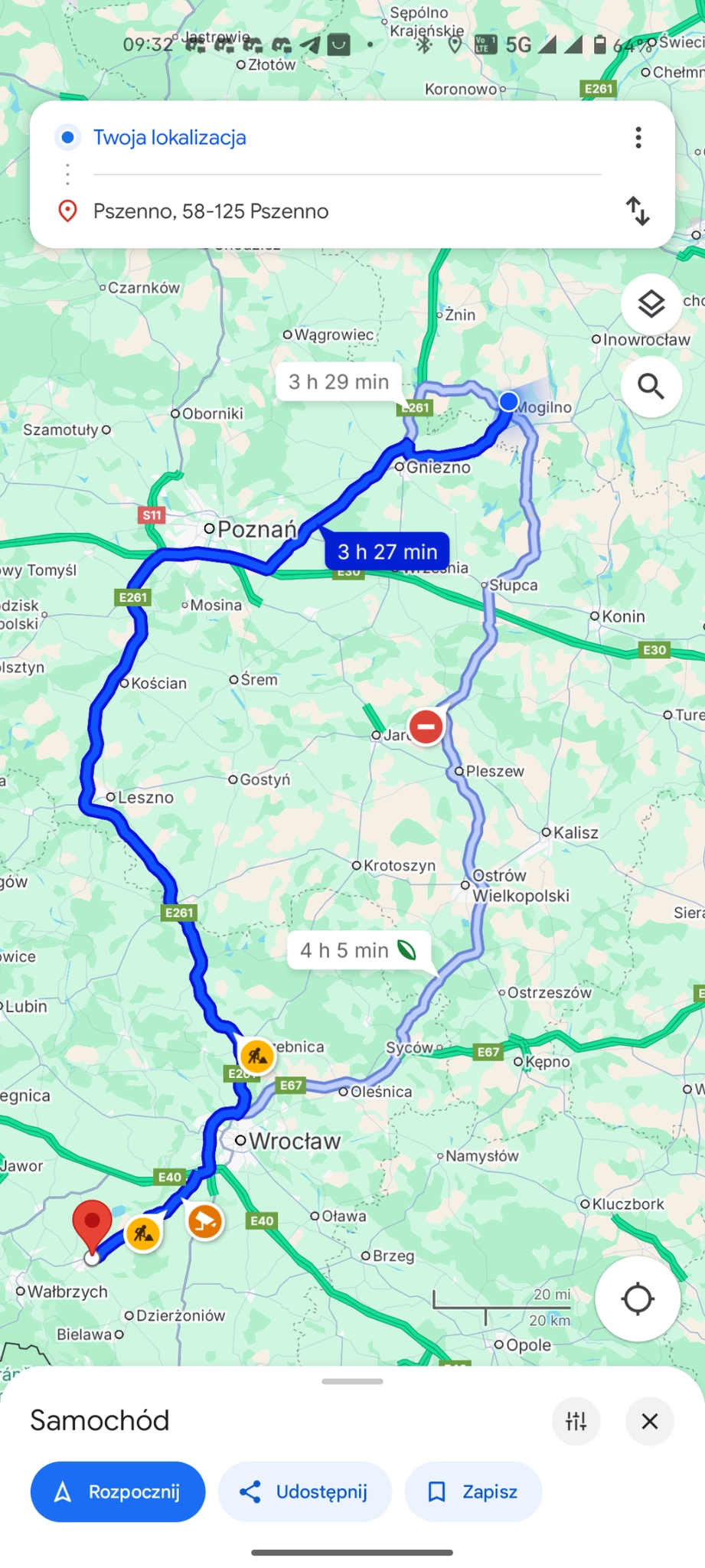
Task: Save the route with Zapisz
Action: tap(473, 1491)
